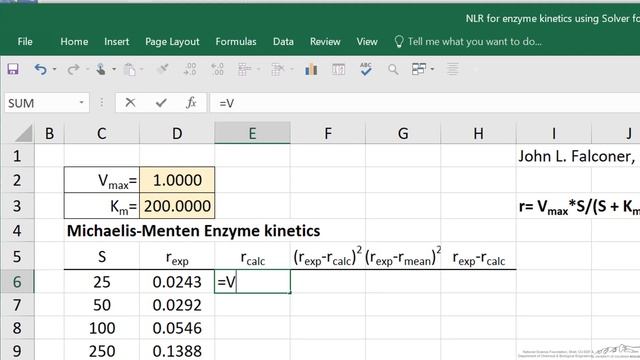Click the Undo arrow icon
Image resolution: width=640 pixels, height=360 pixels.
click(40, 69)
